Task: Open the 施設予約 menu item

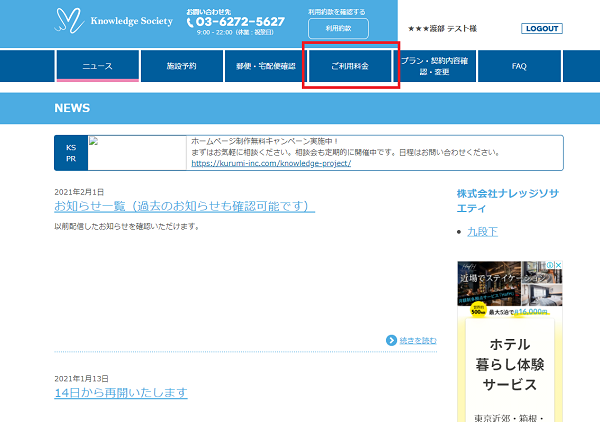Action: click(181, 66)
